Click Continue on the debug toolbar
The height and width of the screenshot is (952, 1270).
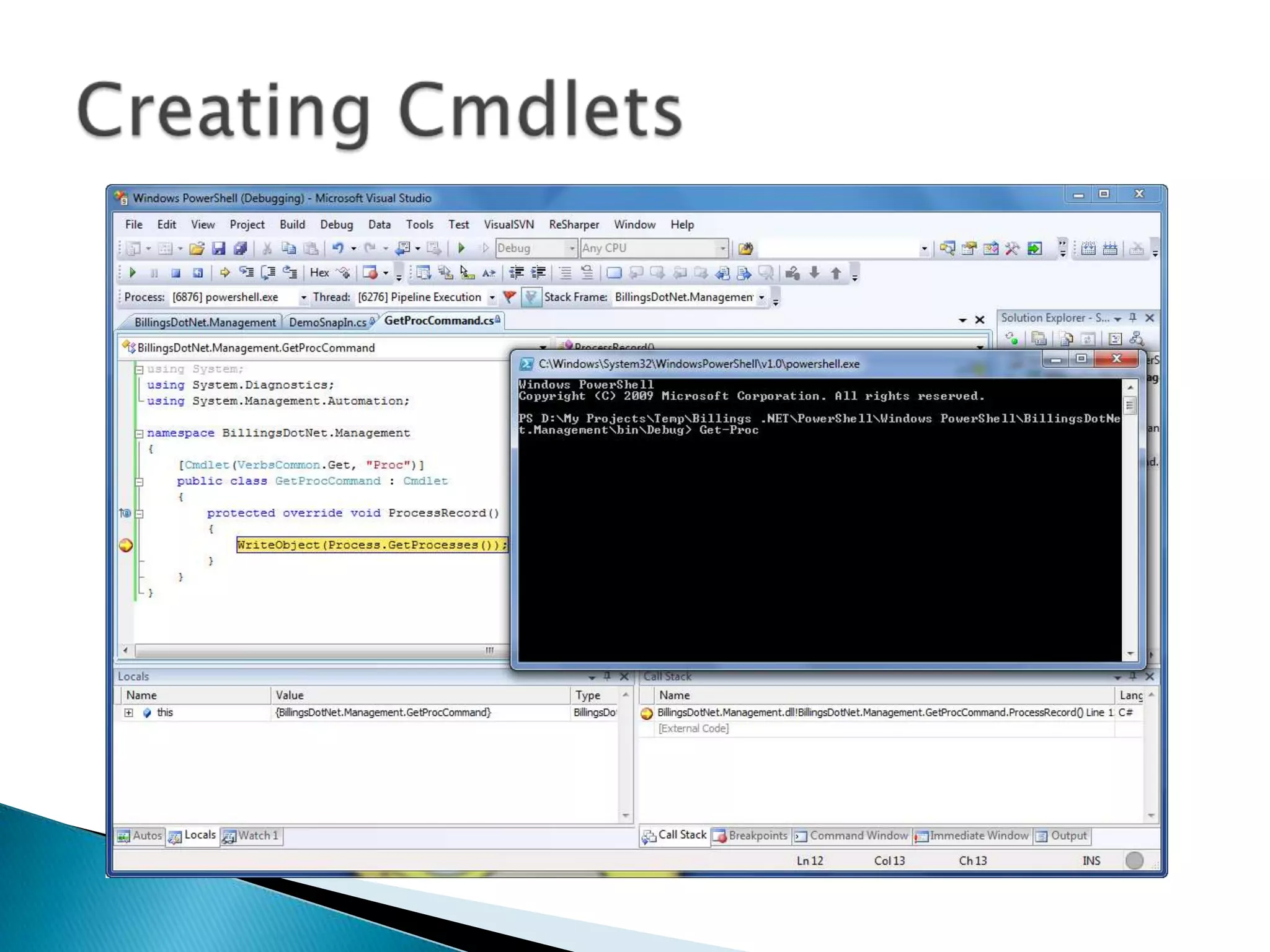(x=132, y=273)
